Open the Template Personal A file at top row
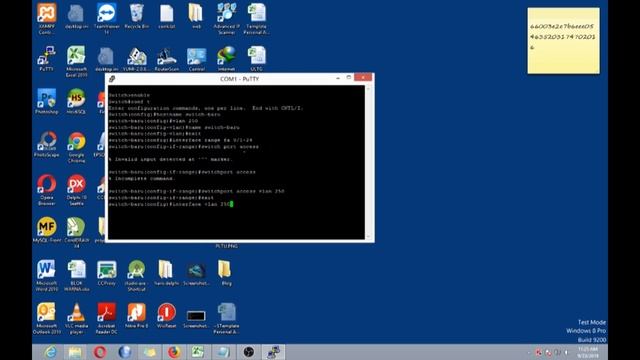640x360 pixels. pyautogui.click(x=256, y=18)
